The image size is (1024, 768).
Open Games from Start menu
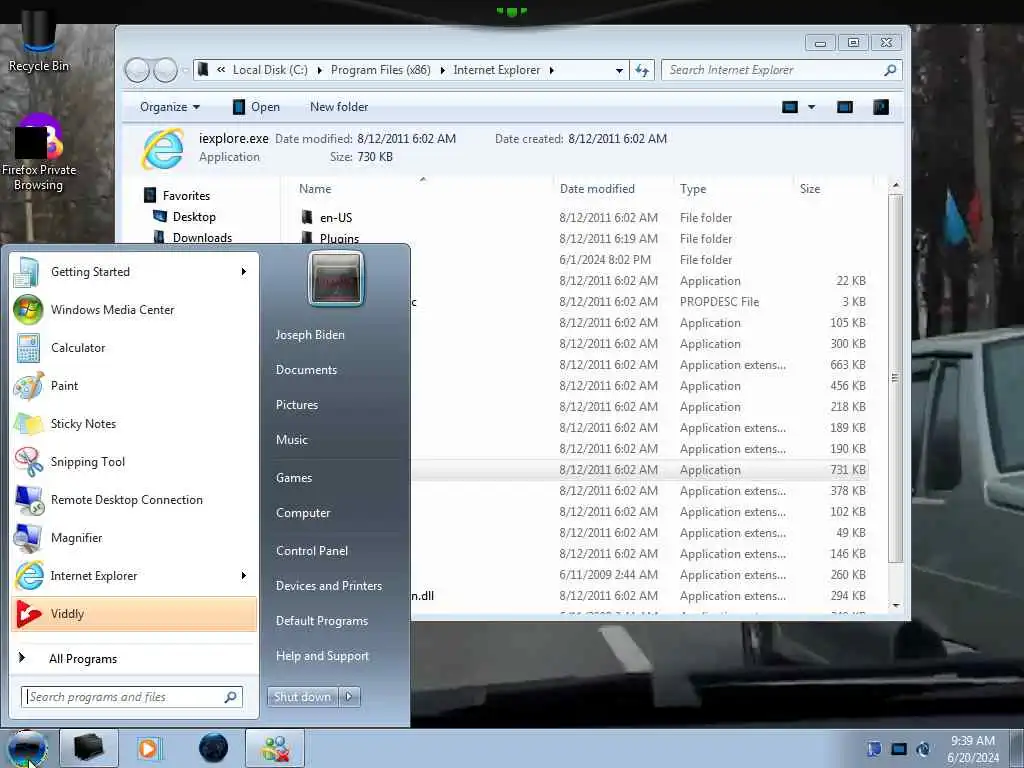[x=294, y=478]
